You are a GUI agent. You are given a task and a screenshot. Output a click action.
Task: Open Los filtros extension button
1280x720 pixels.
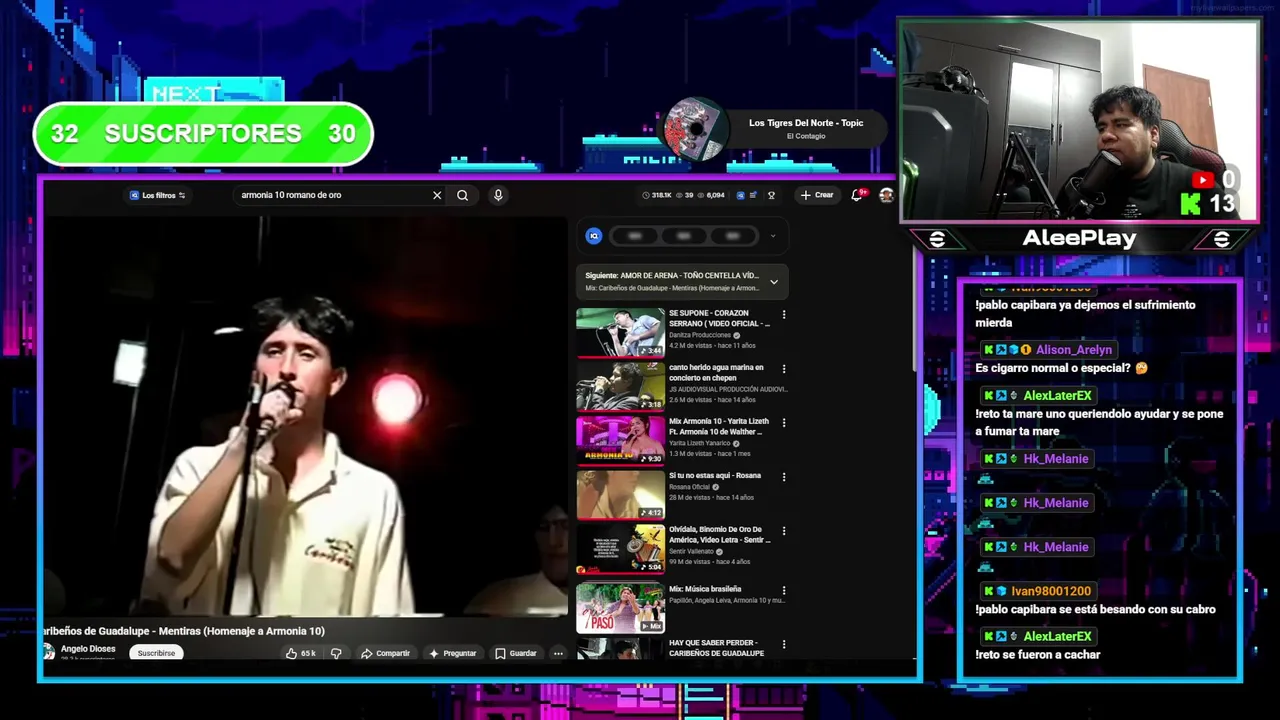pyautogui.click(x=158, y=195)
